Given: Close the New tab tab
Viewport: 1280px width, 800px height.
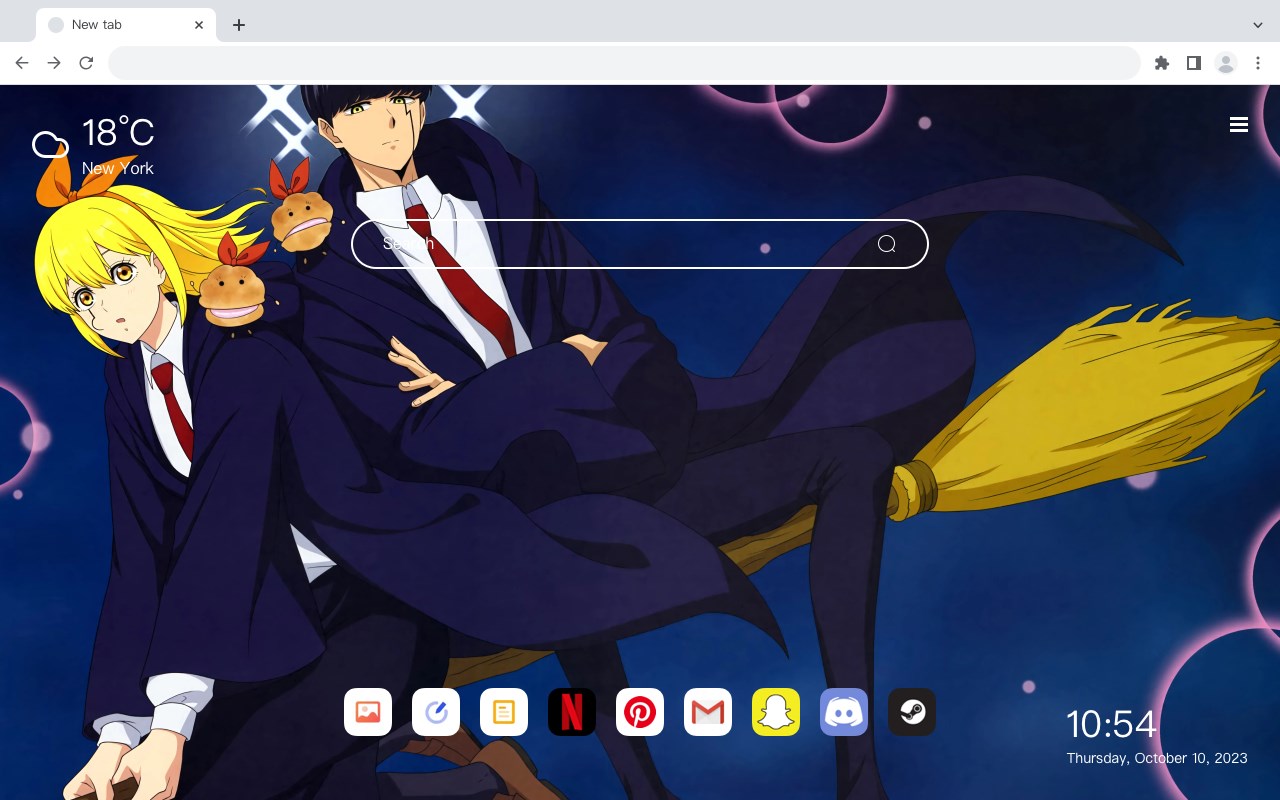Looking at the screenshot, I should tap(200, 25).
